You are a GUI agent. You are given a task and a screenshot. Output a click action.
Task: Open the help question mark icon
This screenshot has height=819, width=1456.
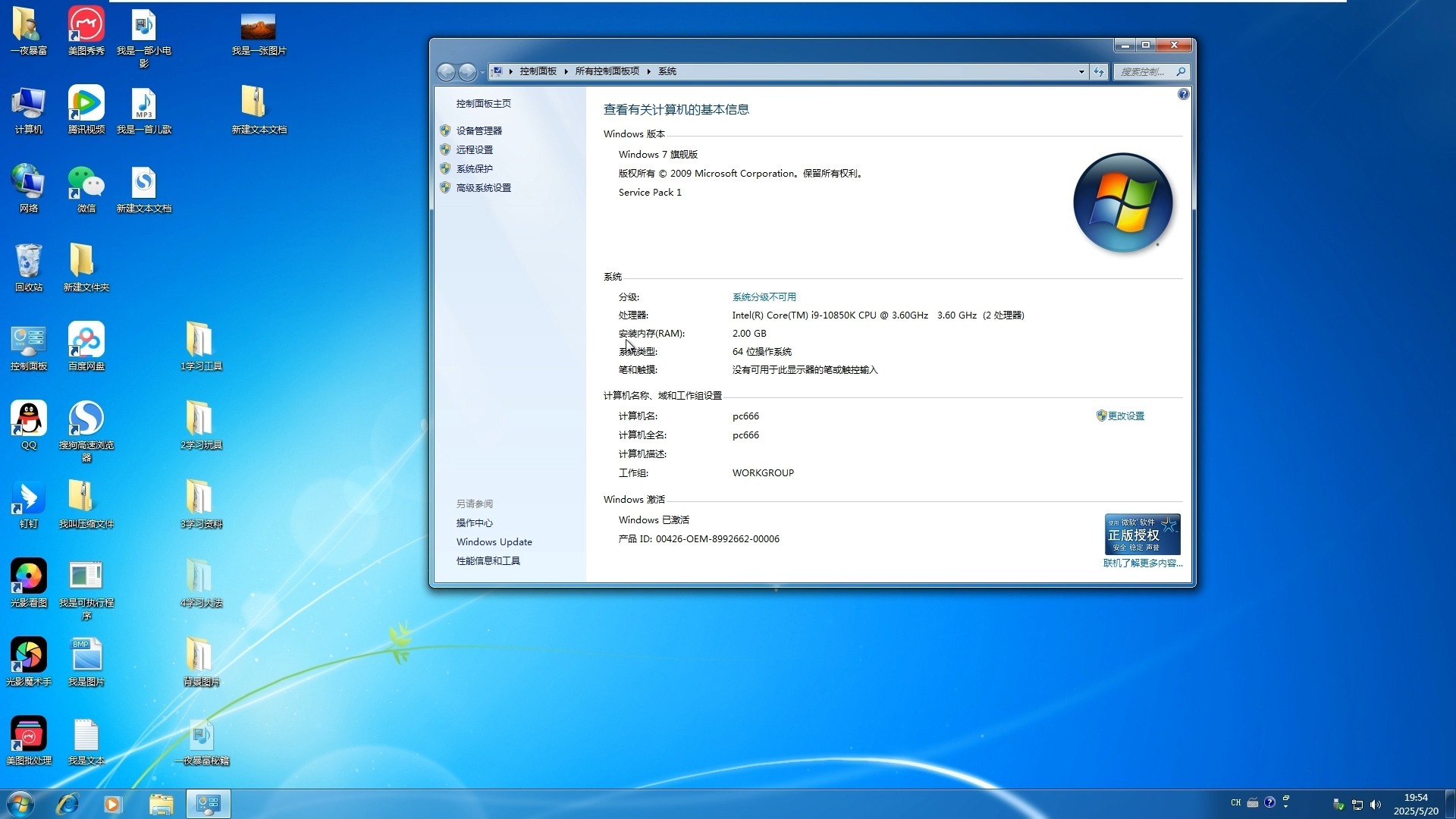1183,94
